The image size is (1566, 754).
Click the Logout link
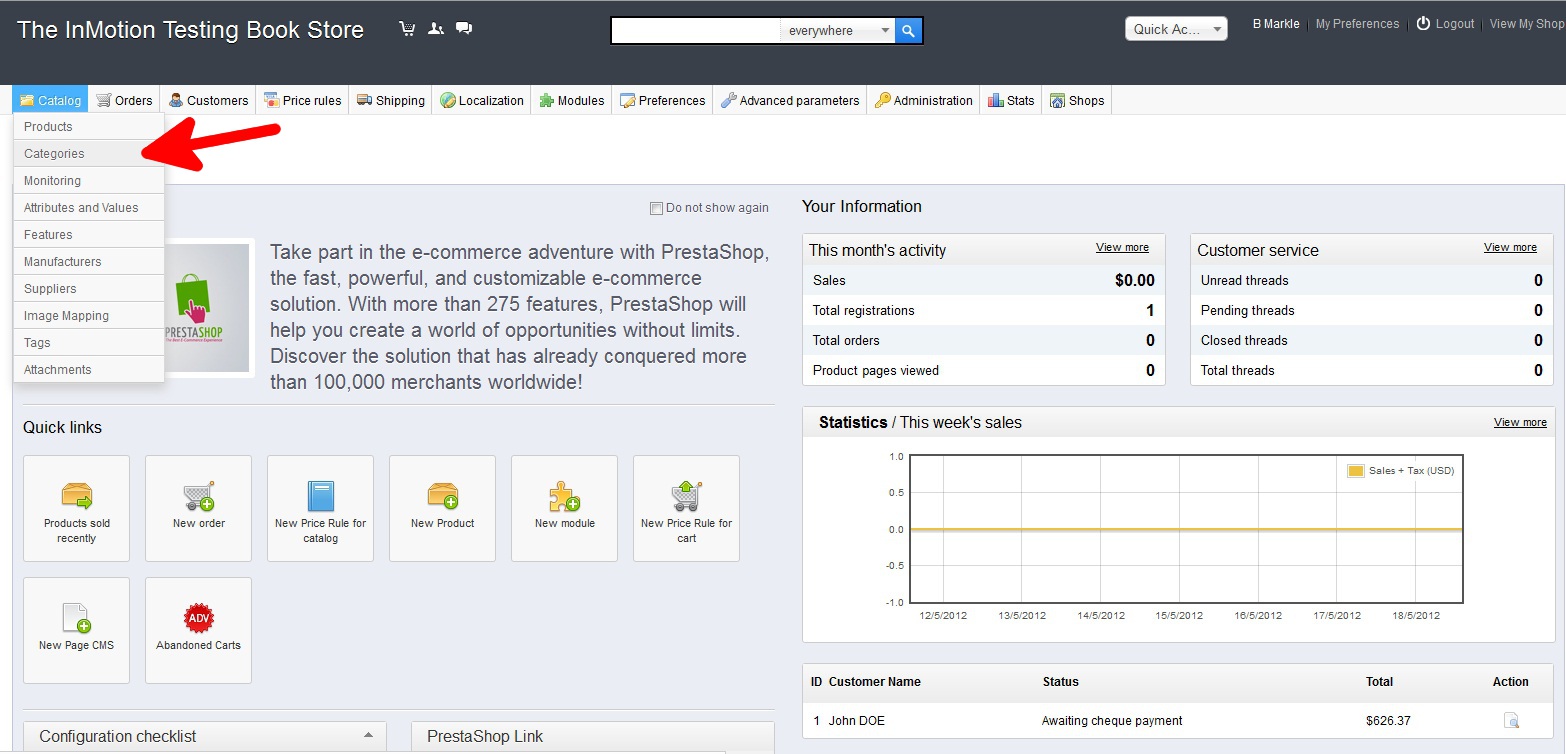click(x=1446, y=24)
